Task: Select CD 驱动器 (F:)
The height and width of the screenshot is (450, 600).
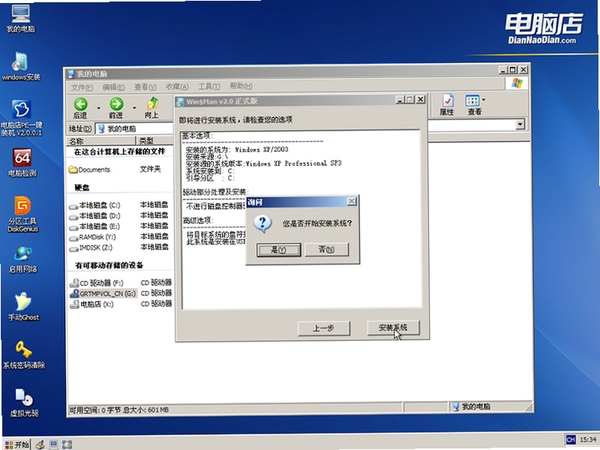Action: click(x=97, y=284)
